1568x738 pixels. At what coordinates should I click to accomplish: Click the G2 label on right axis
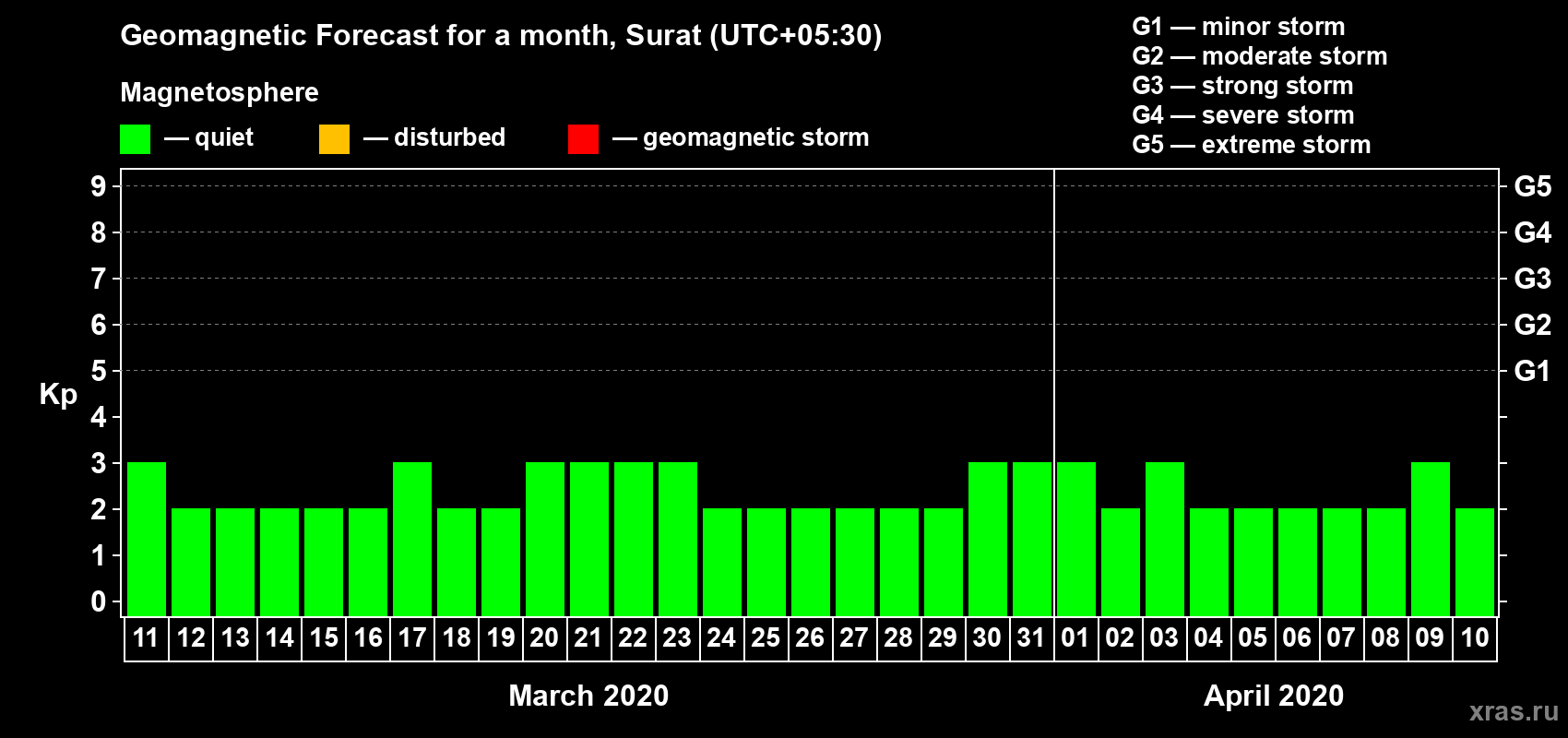1532,325
